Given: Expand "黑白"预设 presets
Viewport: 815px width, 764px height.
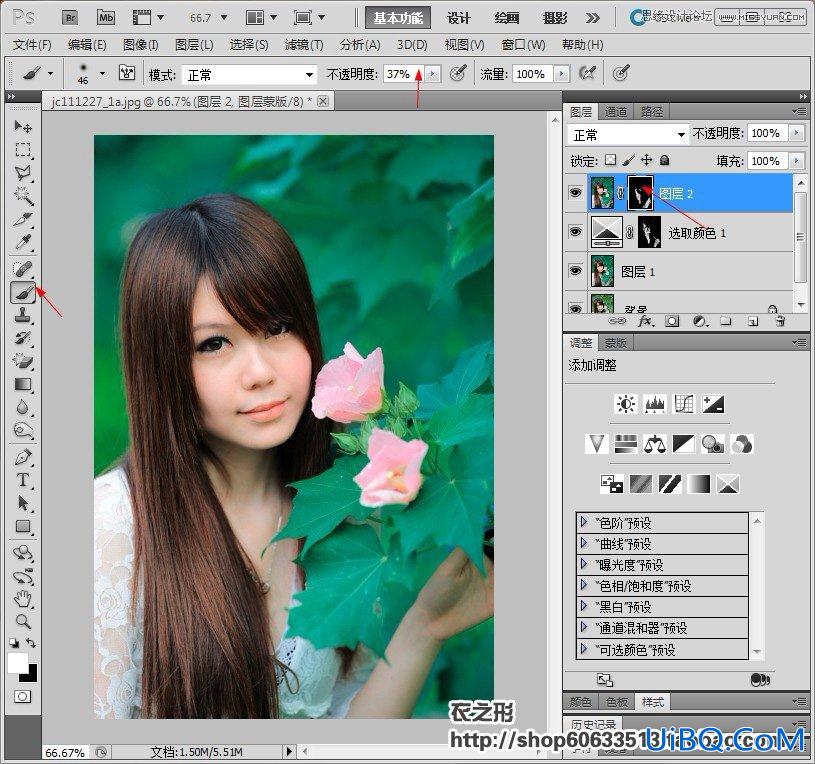Looking at the screenshot, I should (x=584, y=606).
